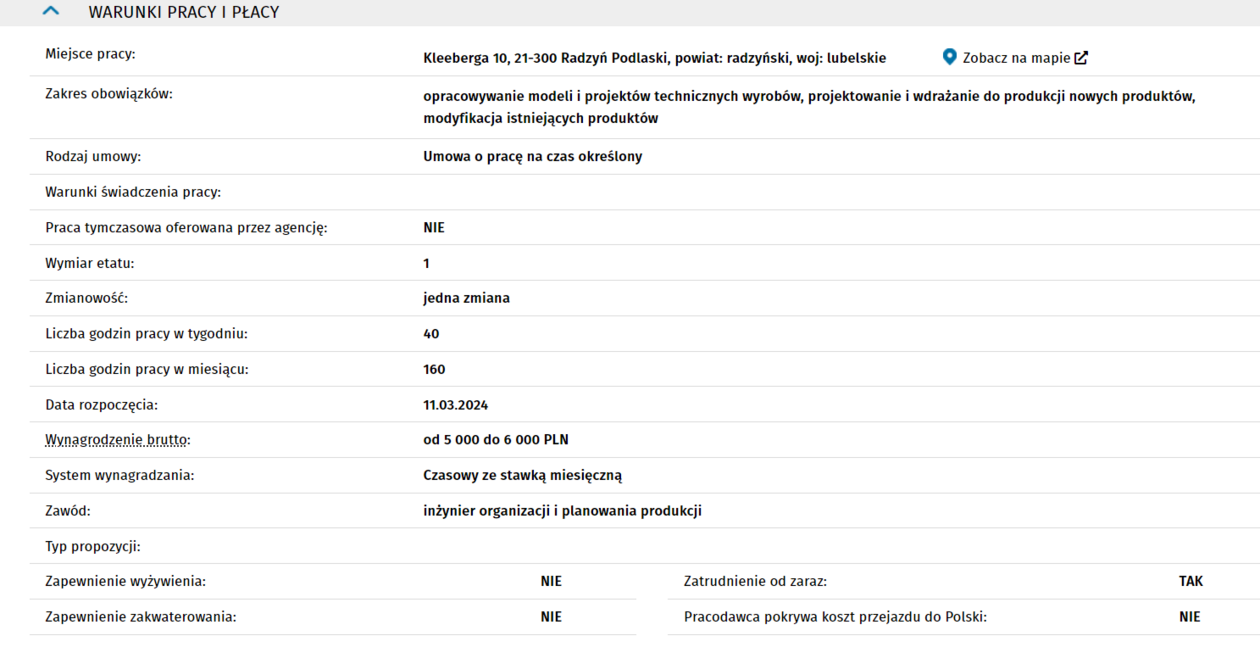1260x647 pixels.
Task: Click the Miejsce pracy label
Action: (90, 54)
